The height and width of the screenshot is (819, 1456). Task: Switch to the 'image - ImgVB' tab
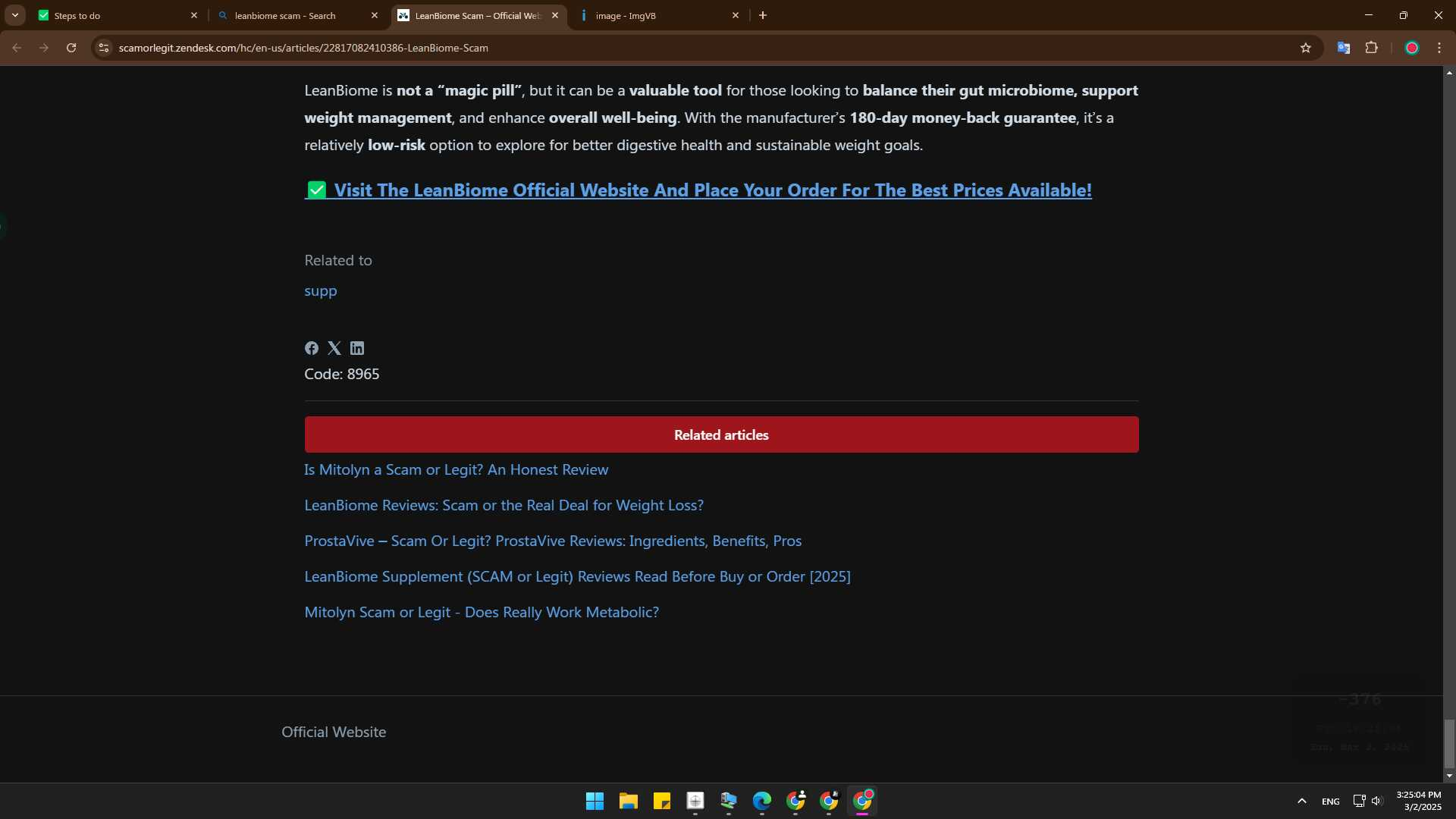tap(659, 15)
